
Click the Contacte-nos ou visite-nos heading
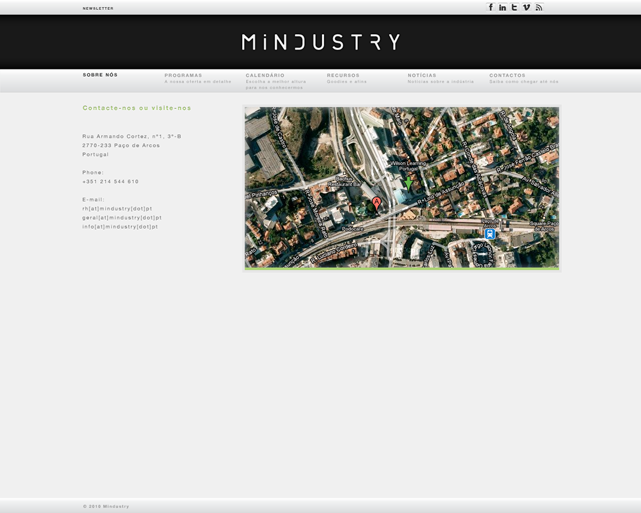137,108
